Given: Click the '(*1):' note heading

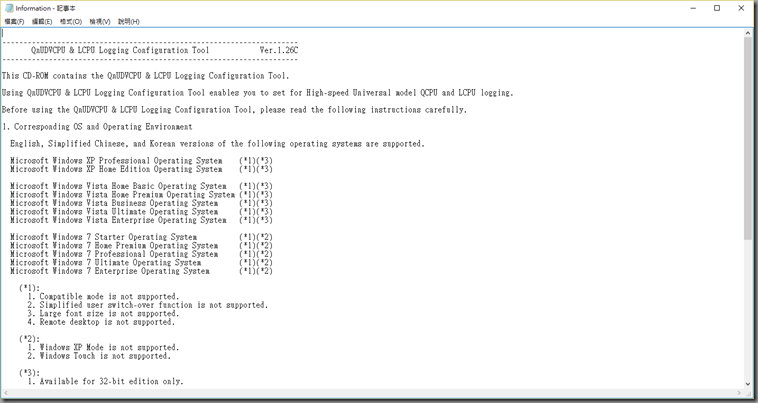Looking at the screenshot, I should [29, 288].
